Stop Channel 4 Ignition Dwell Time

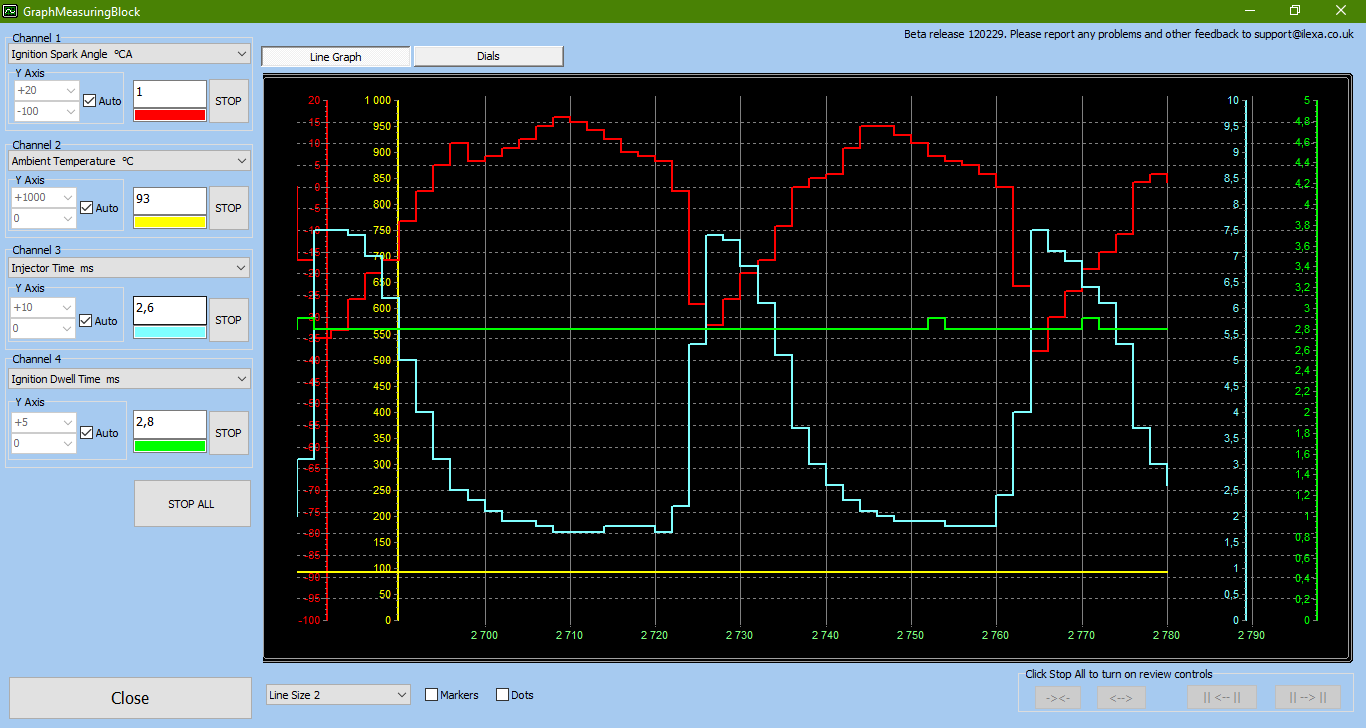point(228,433)
